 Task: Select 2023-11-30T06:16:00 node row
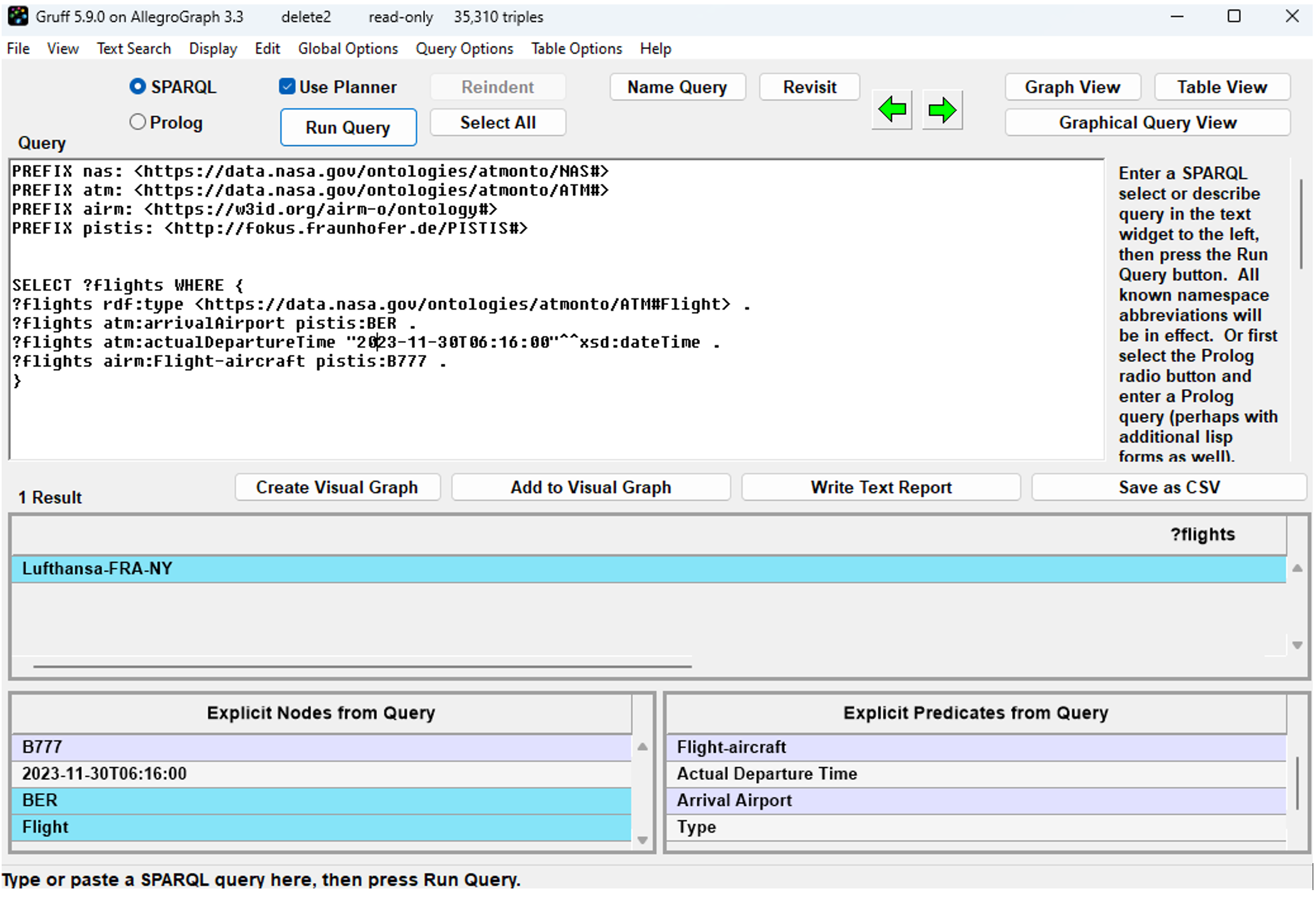(x=321, y=774)
